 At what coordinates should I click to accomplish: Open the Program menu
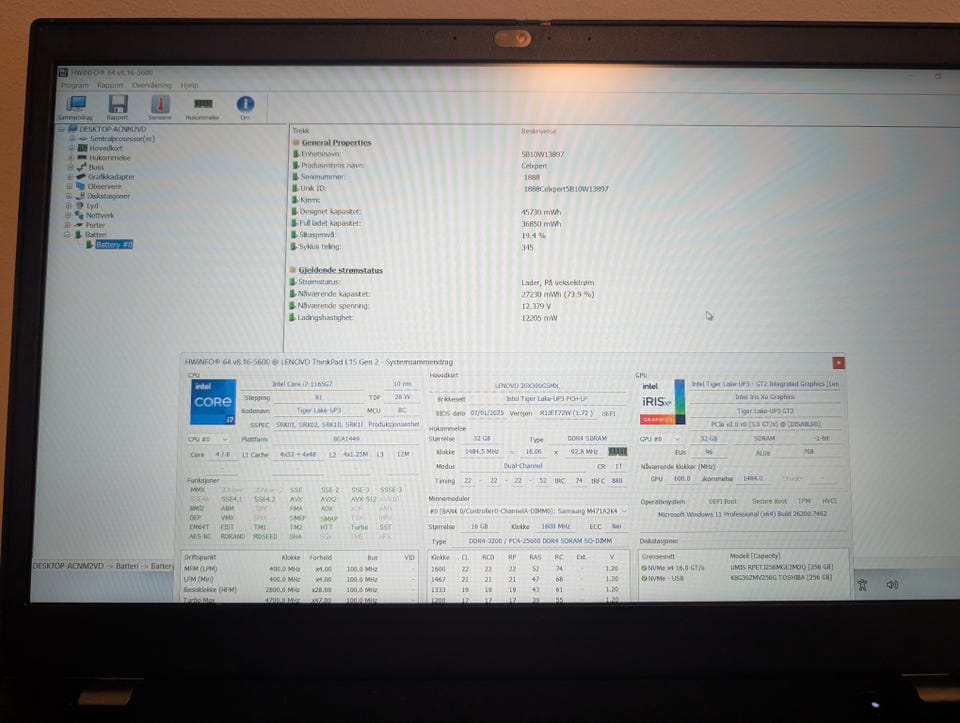click(x=75, y=85)
